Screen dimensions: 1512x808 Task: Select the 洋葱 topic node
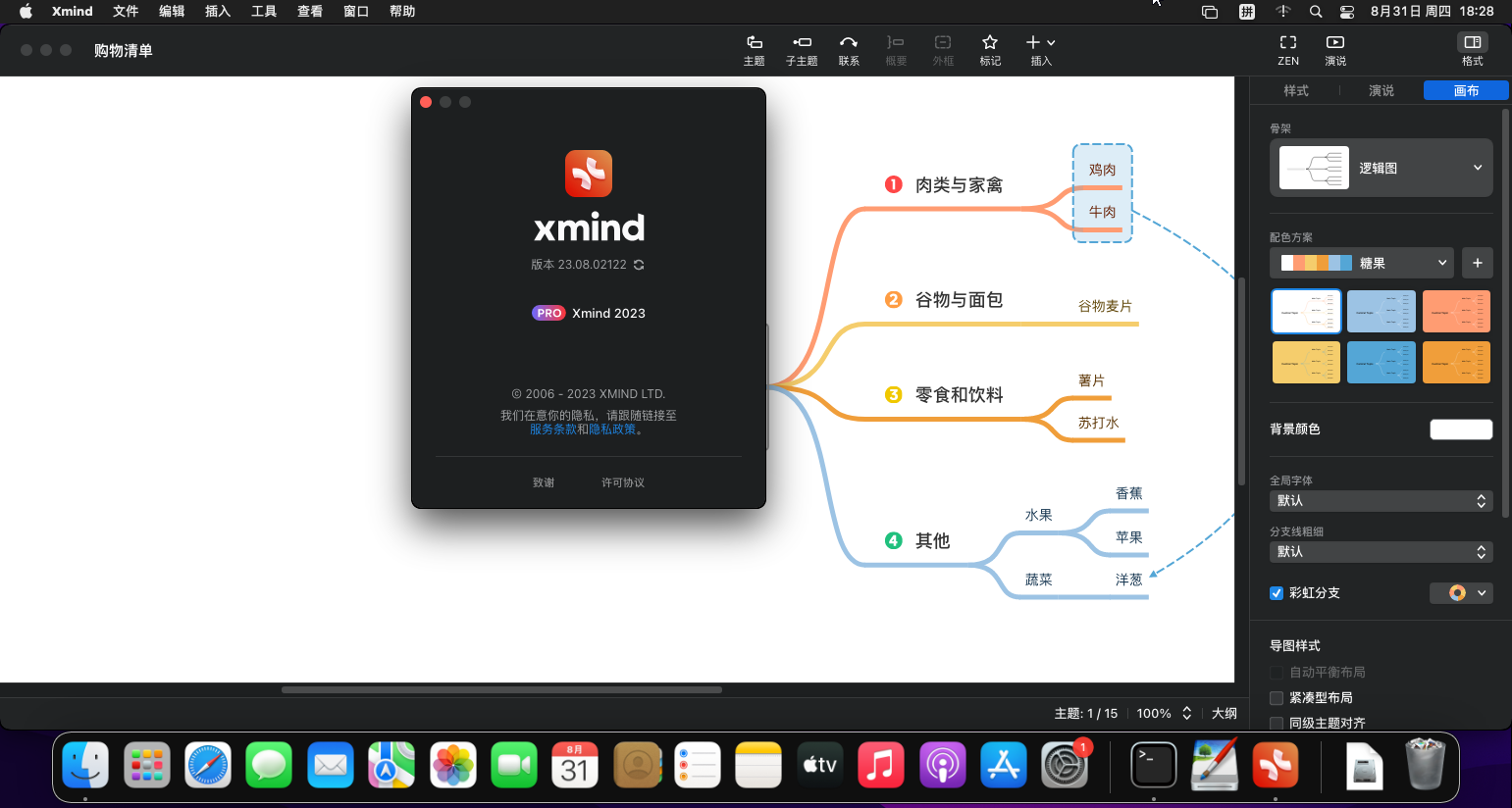point(1128,581)
